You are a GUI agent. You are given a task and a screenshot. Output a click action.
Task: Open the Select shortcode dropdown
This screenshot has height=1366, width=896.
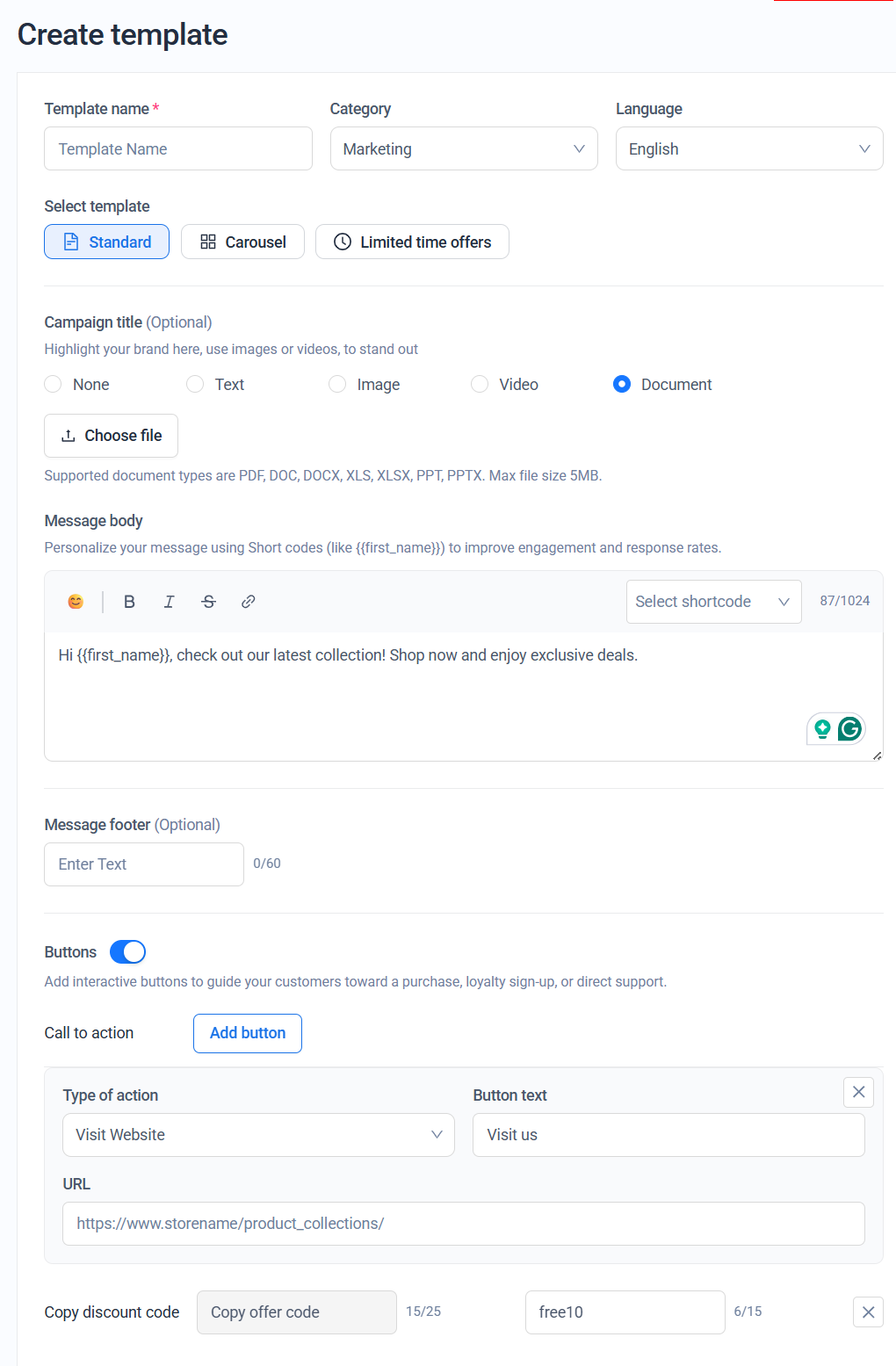pos(713,602)
